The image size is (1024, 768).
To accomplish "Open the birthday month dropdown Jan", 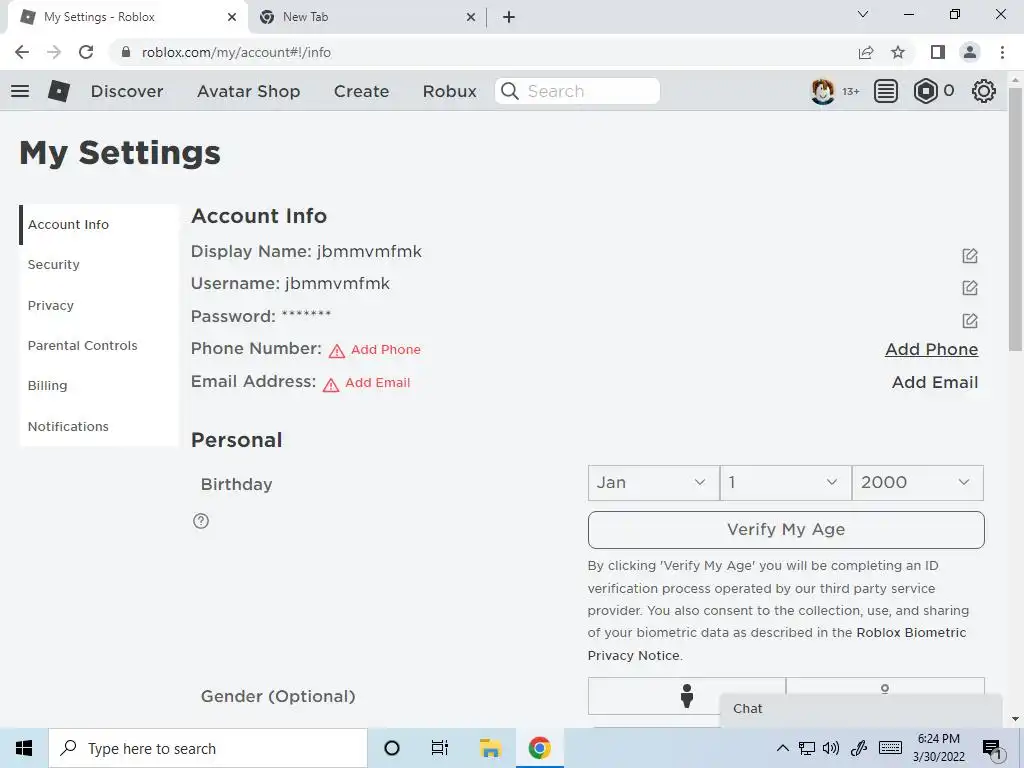I will coord(653,483).
